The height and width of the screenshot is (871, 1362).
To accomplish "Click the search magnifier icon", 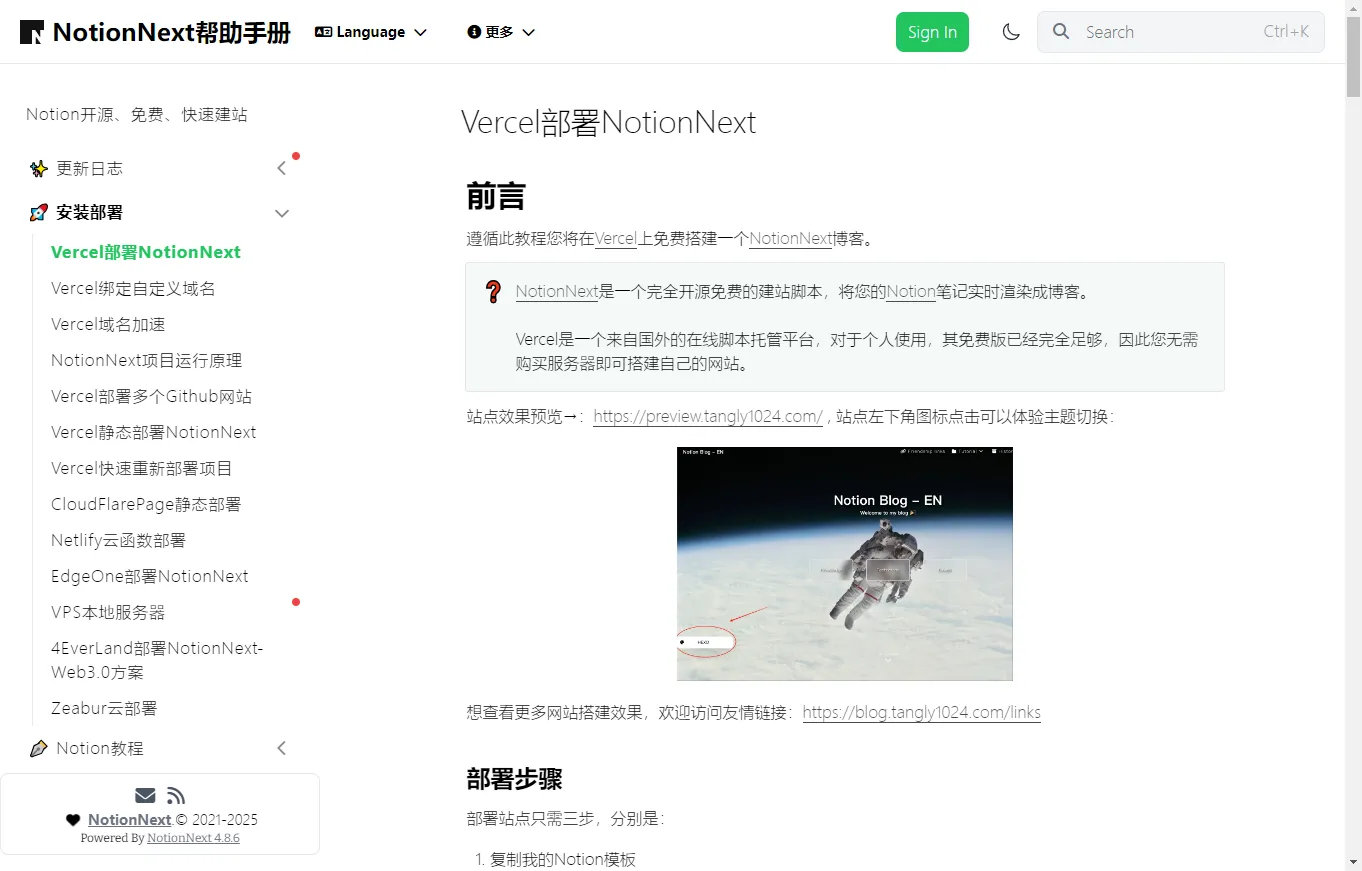I will point(1062,32).
